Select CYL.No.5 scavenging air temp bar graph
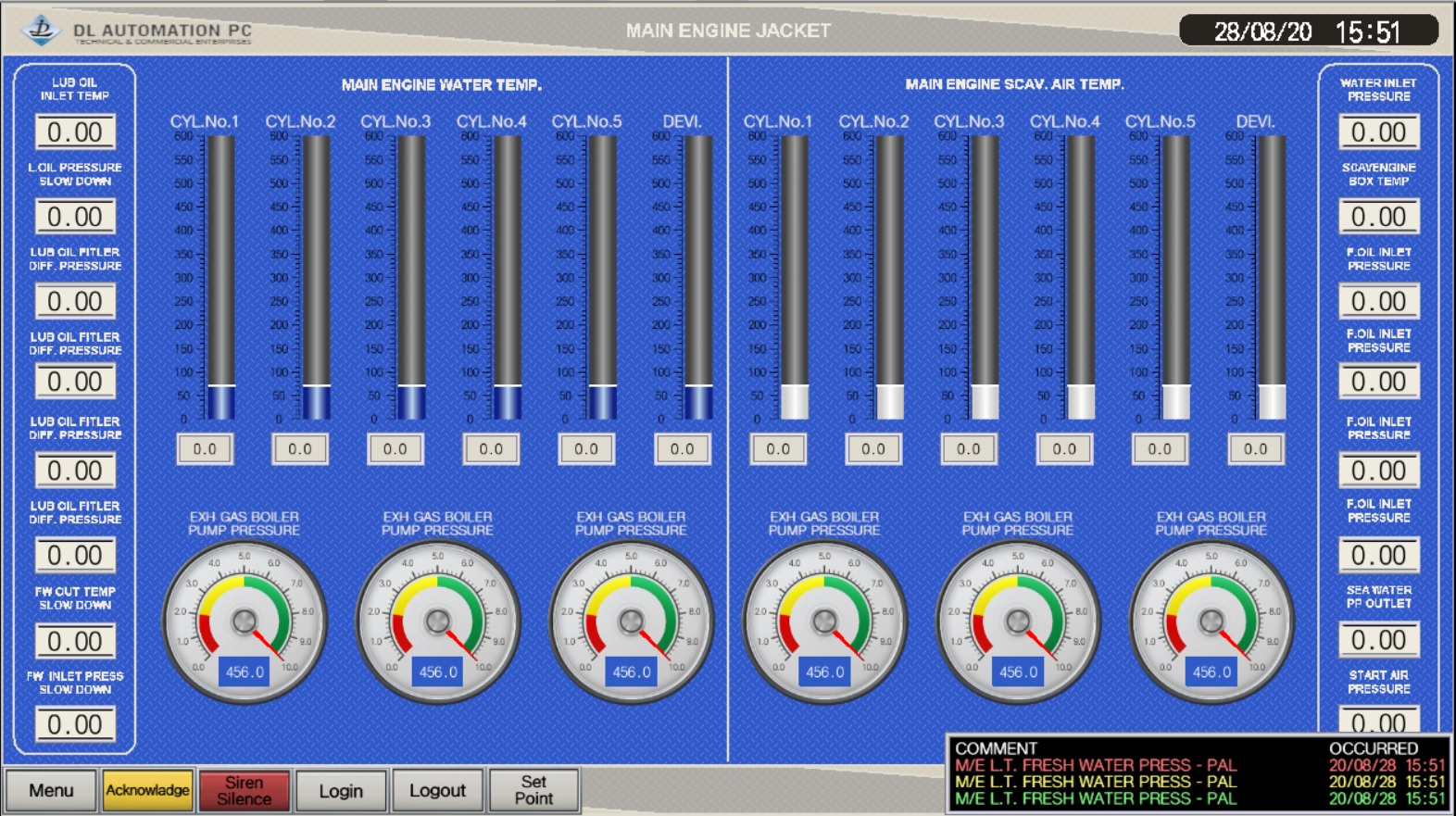 tap(1175, 278)
